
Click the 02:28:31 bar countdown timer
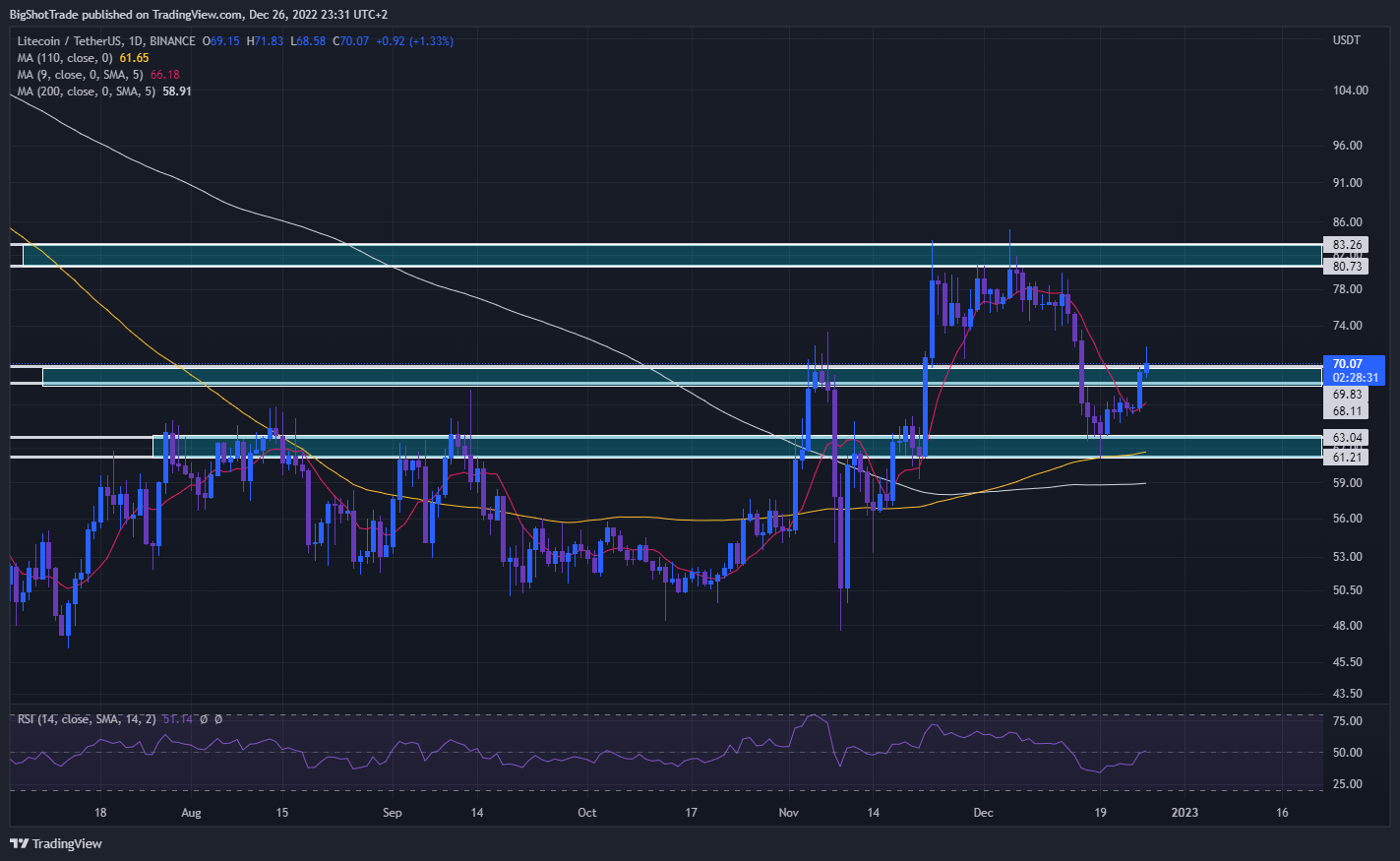(1354, 378)
